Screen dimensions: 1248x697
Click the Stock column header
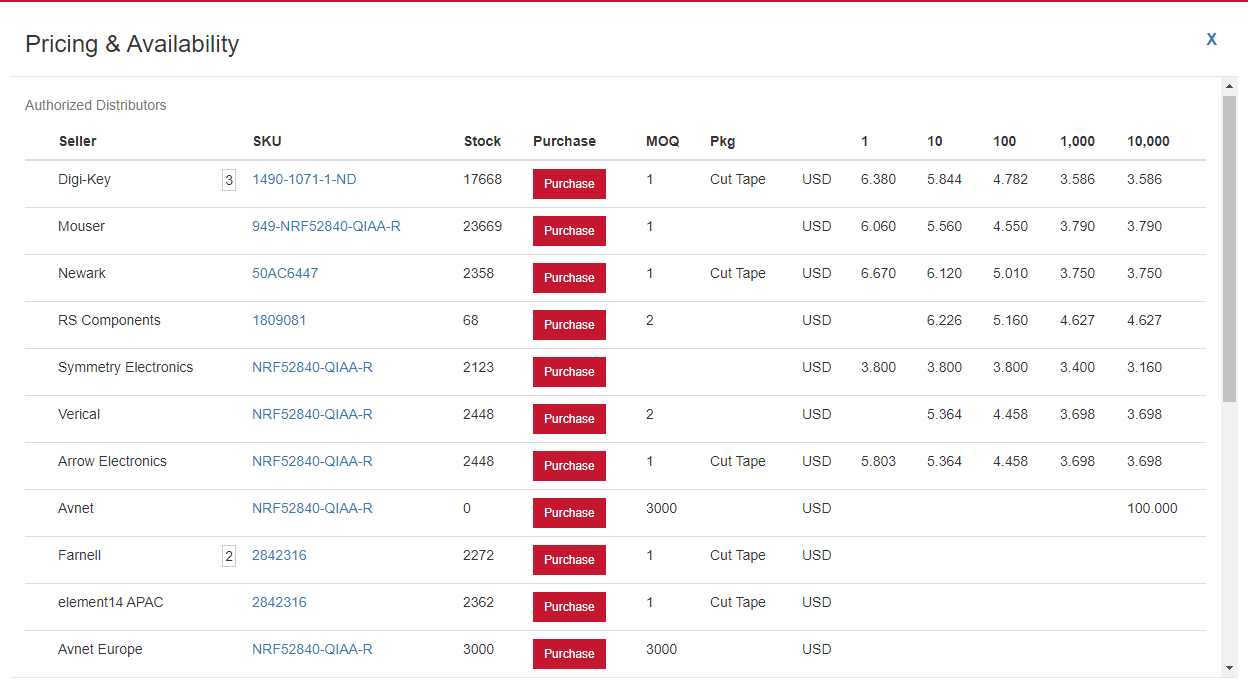click(x=482, y=141)
